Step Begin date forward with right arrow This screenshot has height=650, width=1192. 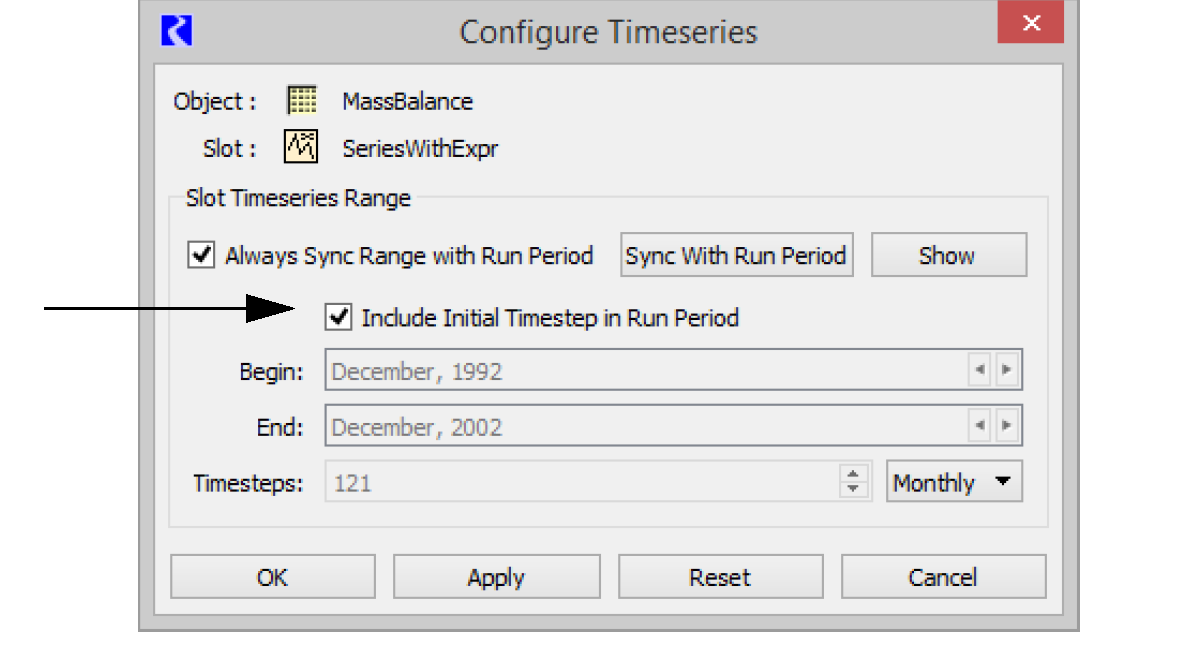(x=1007, y=371)
